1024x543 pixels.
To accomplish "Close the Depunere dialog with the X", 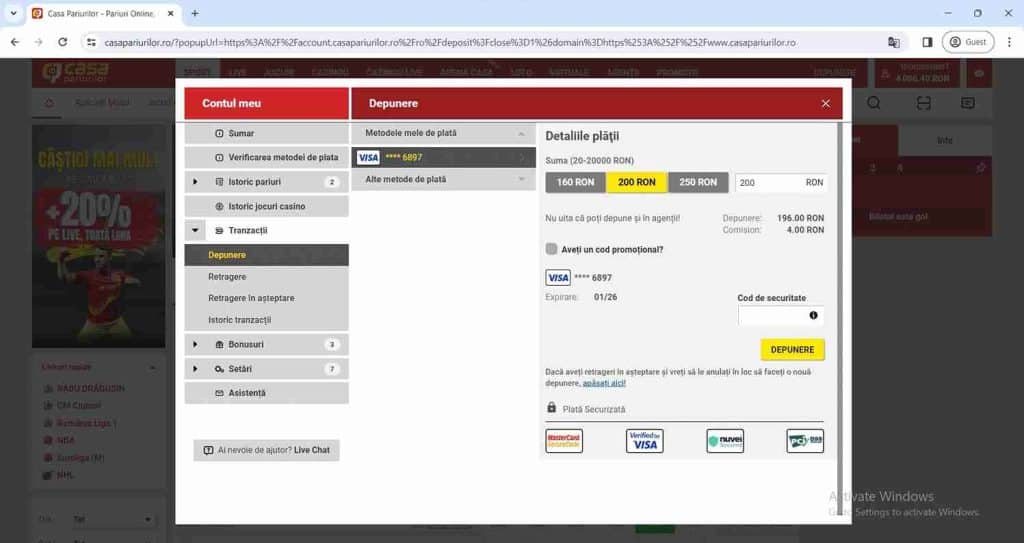I will pyautogui.click(x=825, y=104).
